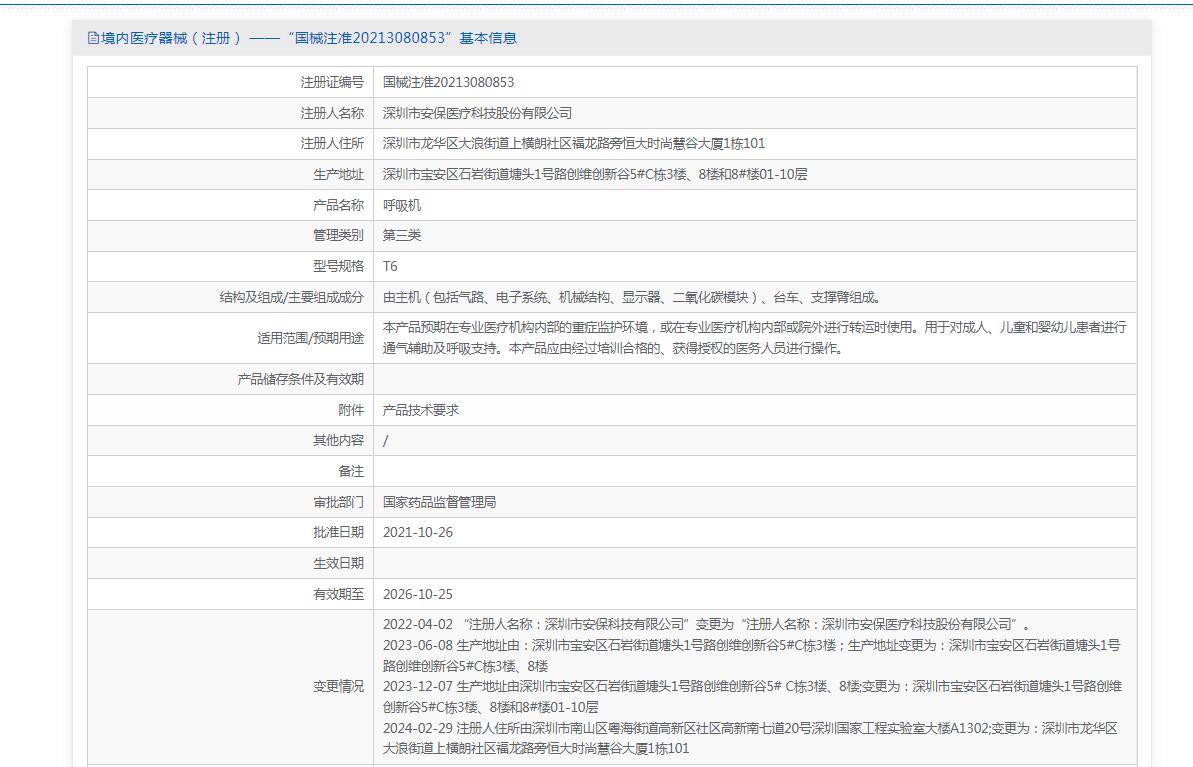
Task: Click the registrant name 深圳市安保医疗科技股份有限公司
Action: [x=477, y=113]
